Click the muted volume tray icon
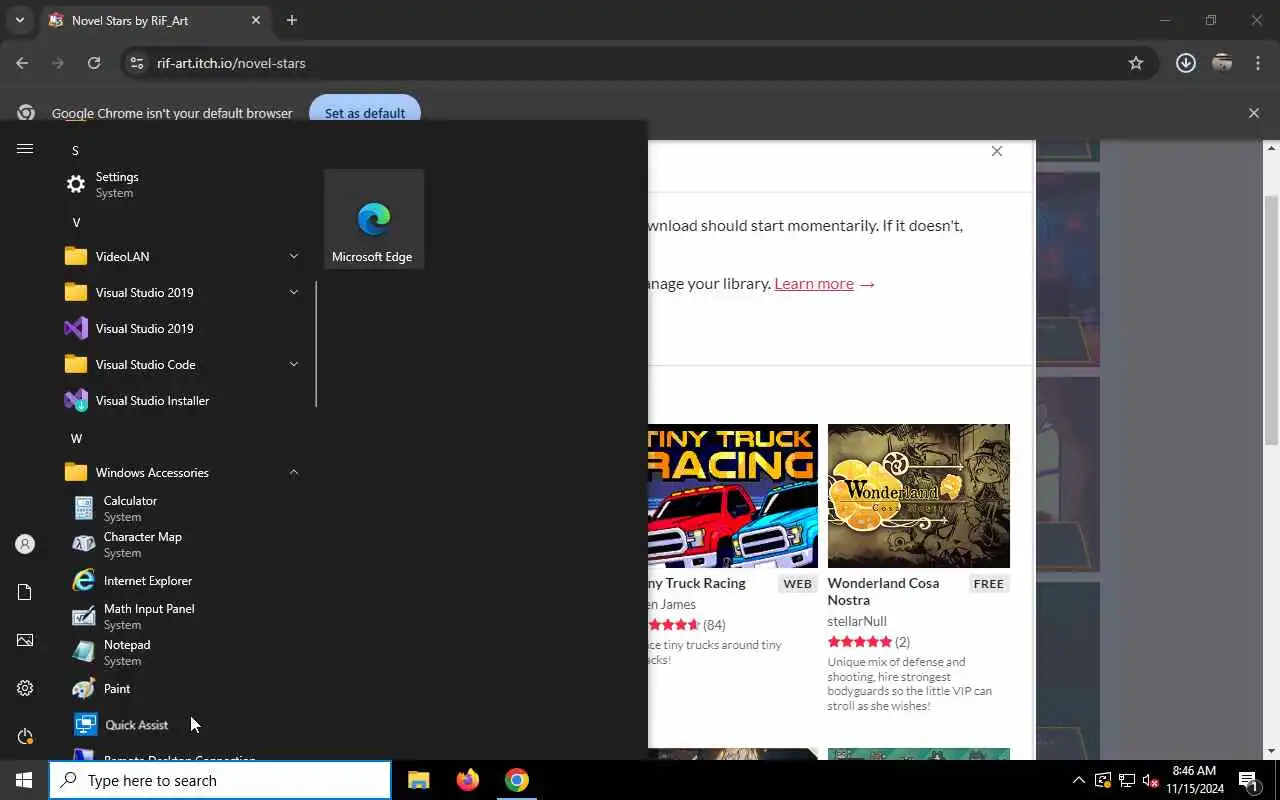Image resolution: width=1280 pixels, height=800 pixels. pos(1150,780)
